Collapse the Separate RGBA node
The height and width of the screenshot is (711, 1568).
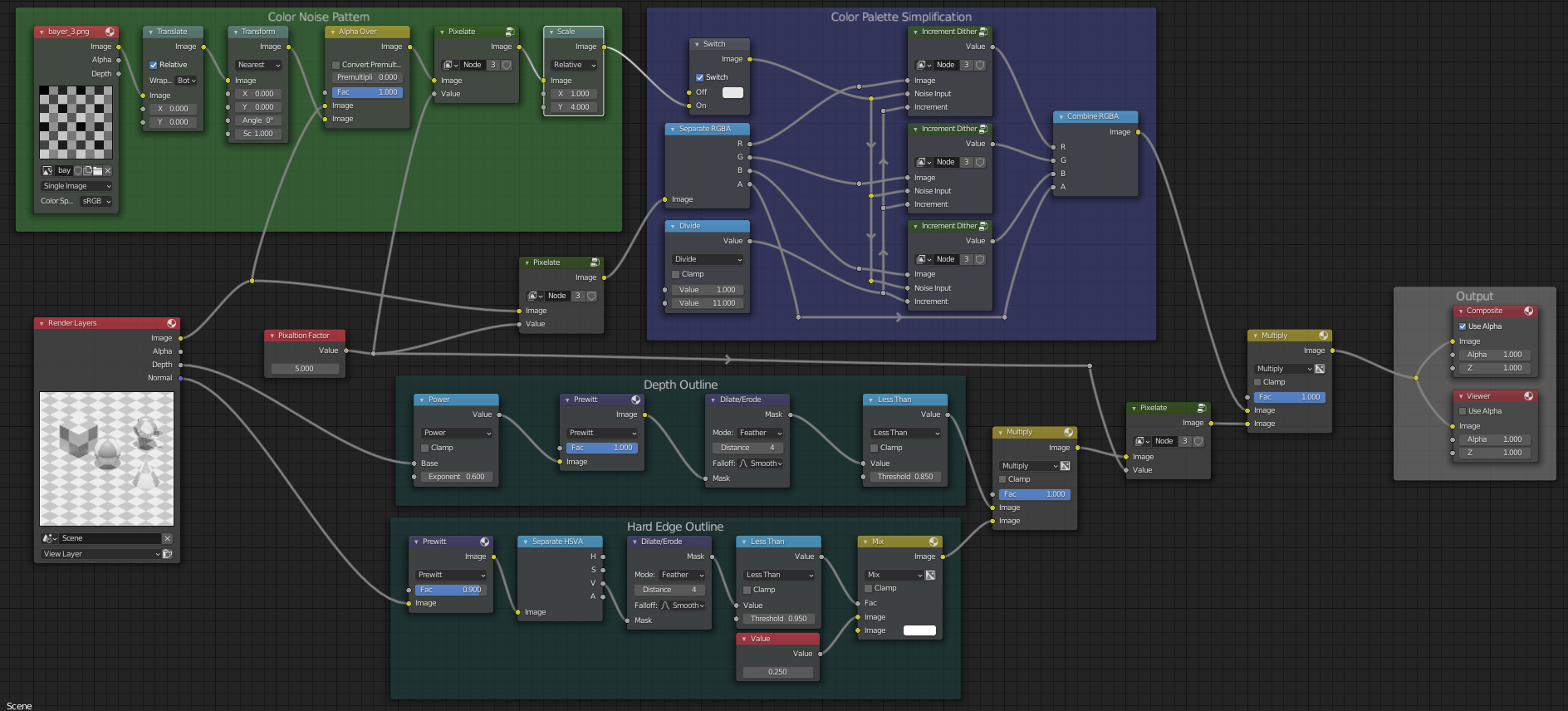click(x=672, y=129)
